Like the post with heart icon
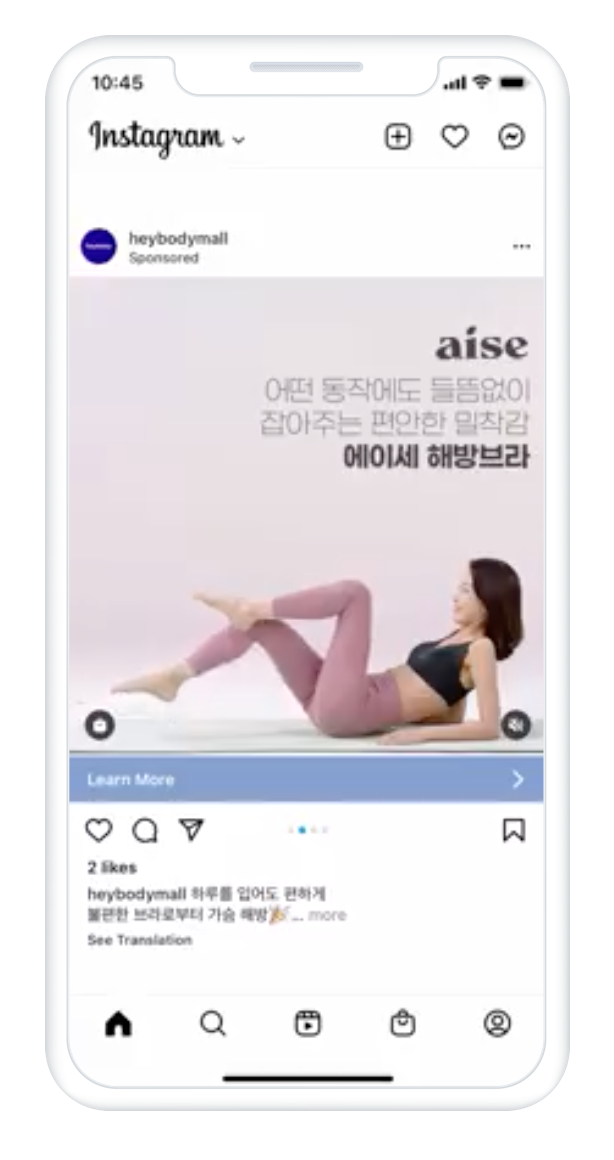The width and height of the screenshot is (614, 1160). pos(98,831)
